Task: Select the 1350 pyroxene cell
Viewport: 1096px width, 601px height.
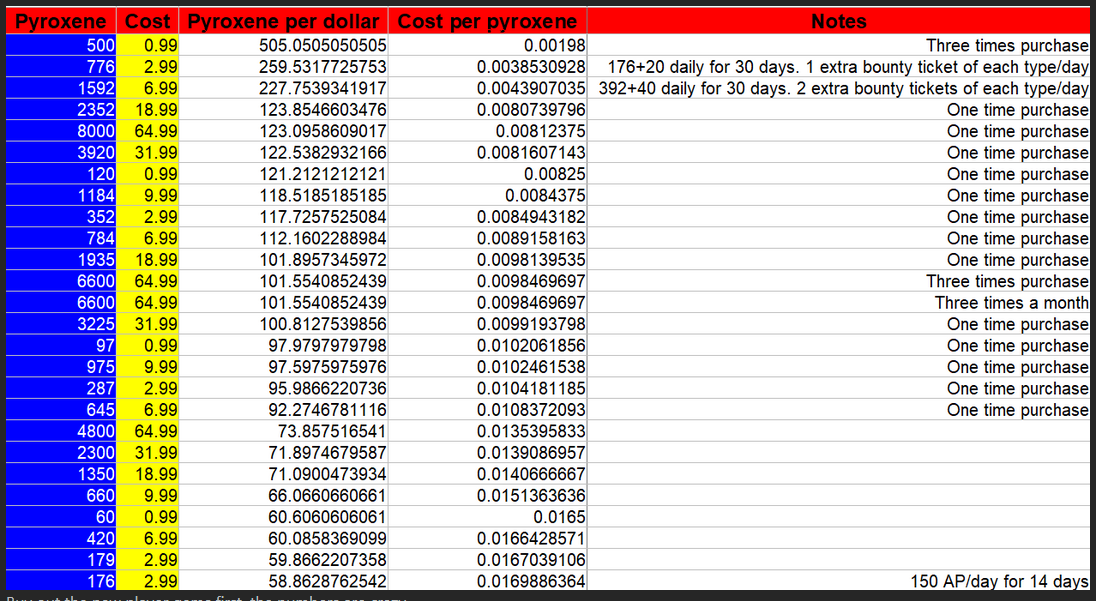Action: click(x=61, y=474)
